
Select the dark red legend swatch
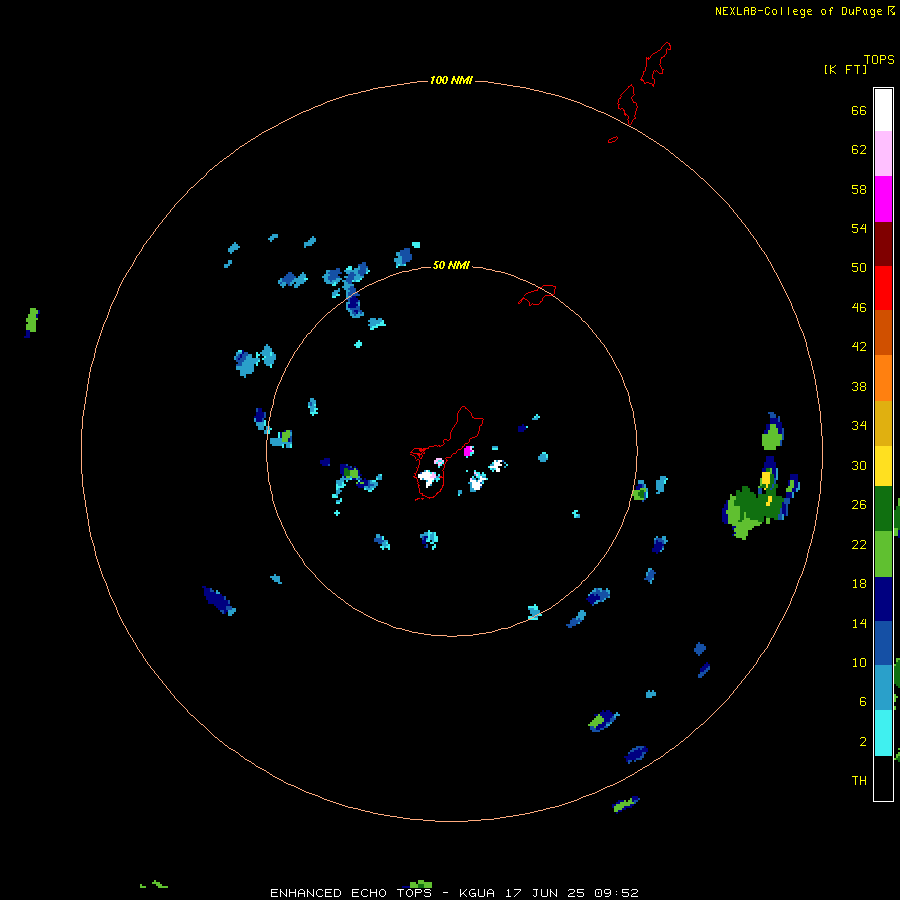coord(883,243)
